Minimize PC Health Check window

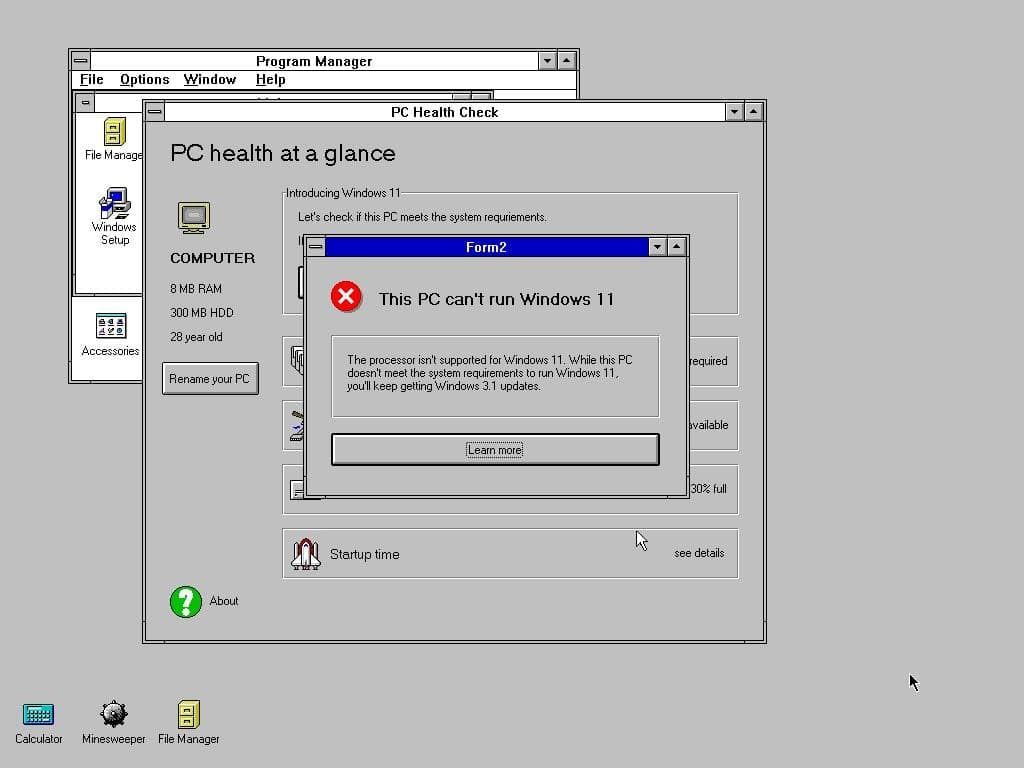tap(734, 112)
